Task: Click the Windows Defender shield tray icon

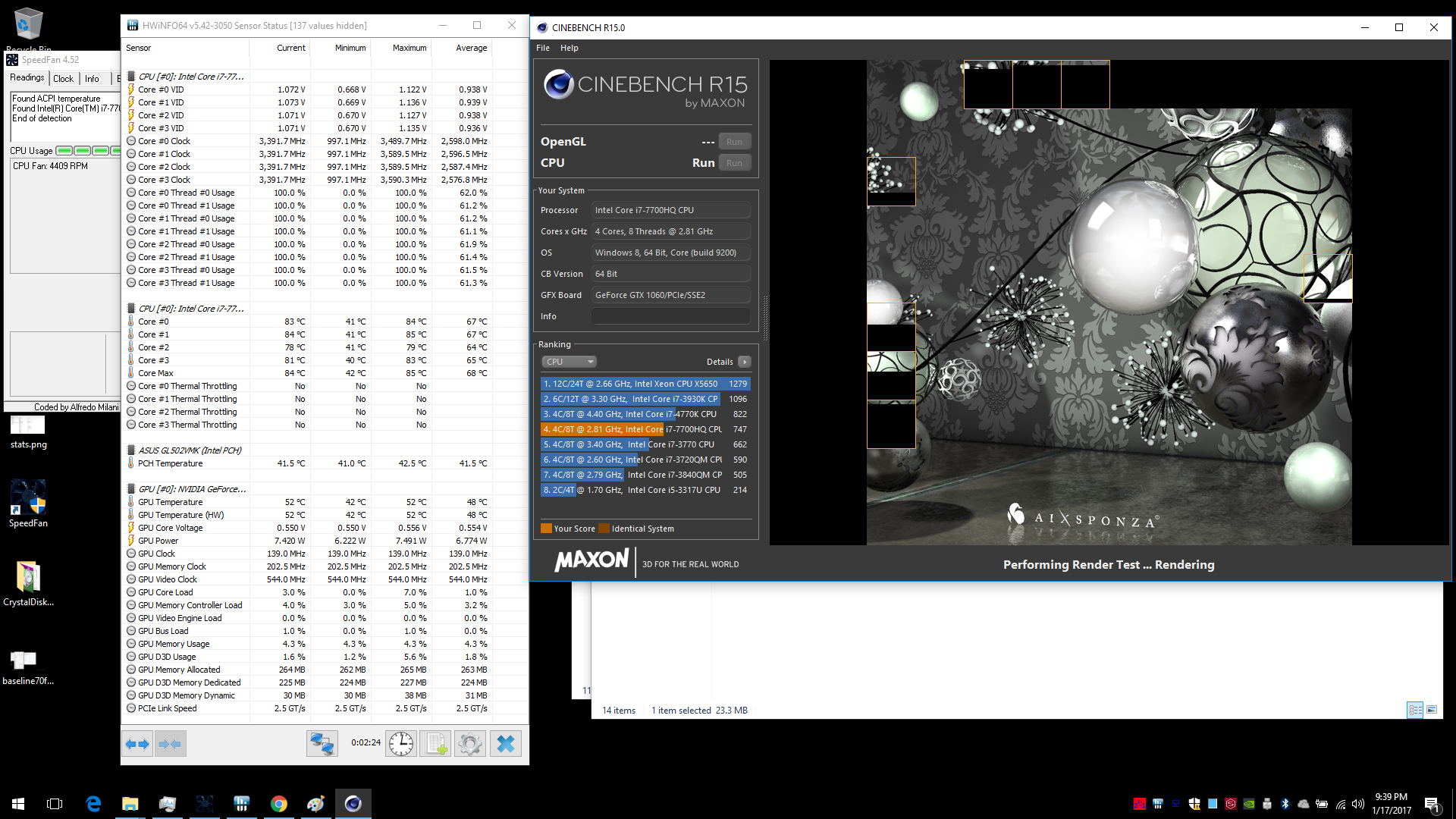Action: 1194,804
